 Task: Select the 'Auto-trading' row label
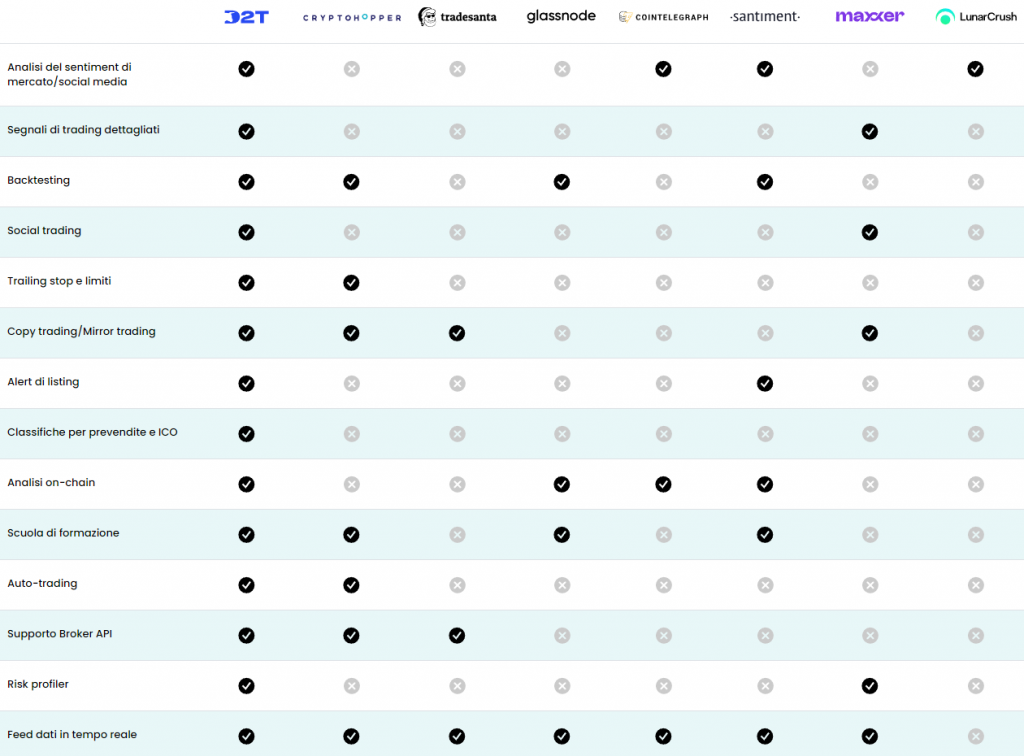pos(42,584)
